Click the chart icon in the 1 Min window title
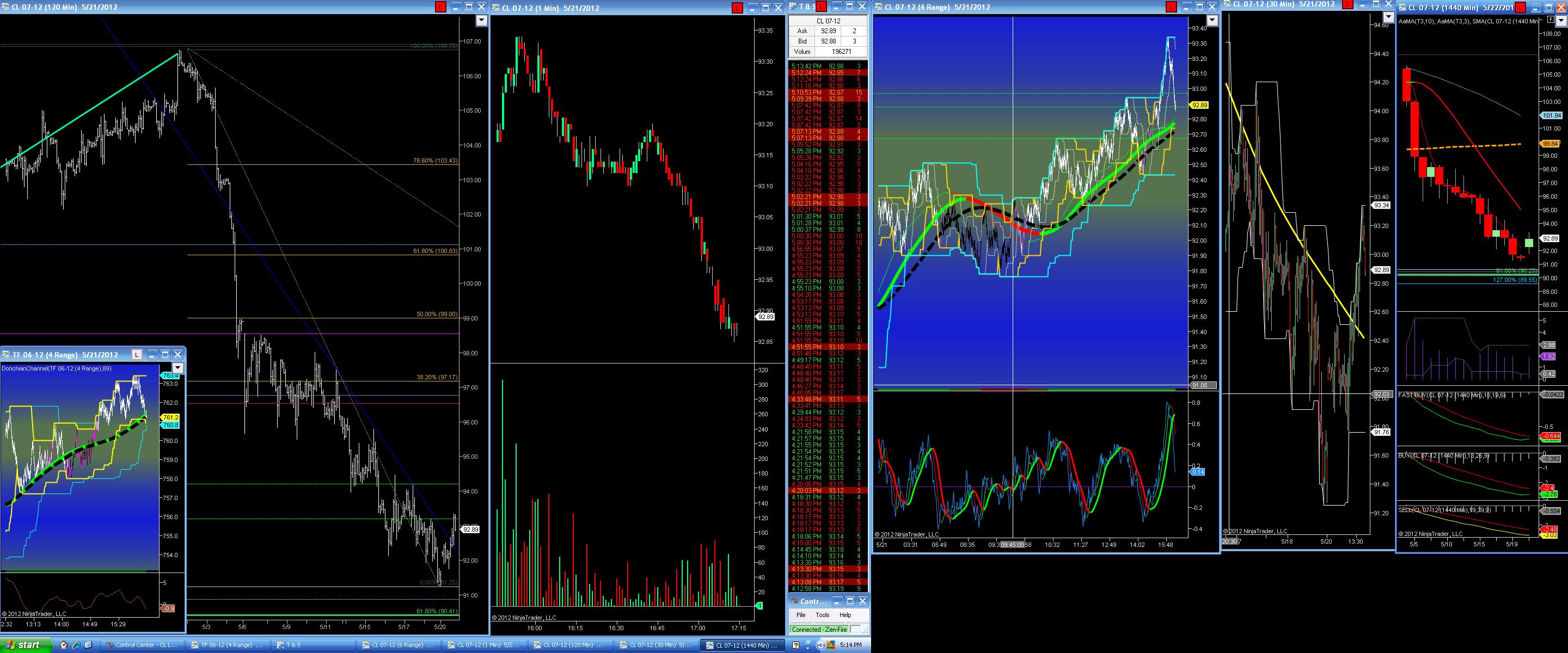 (x=496, y=7)
